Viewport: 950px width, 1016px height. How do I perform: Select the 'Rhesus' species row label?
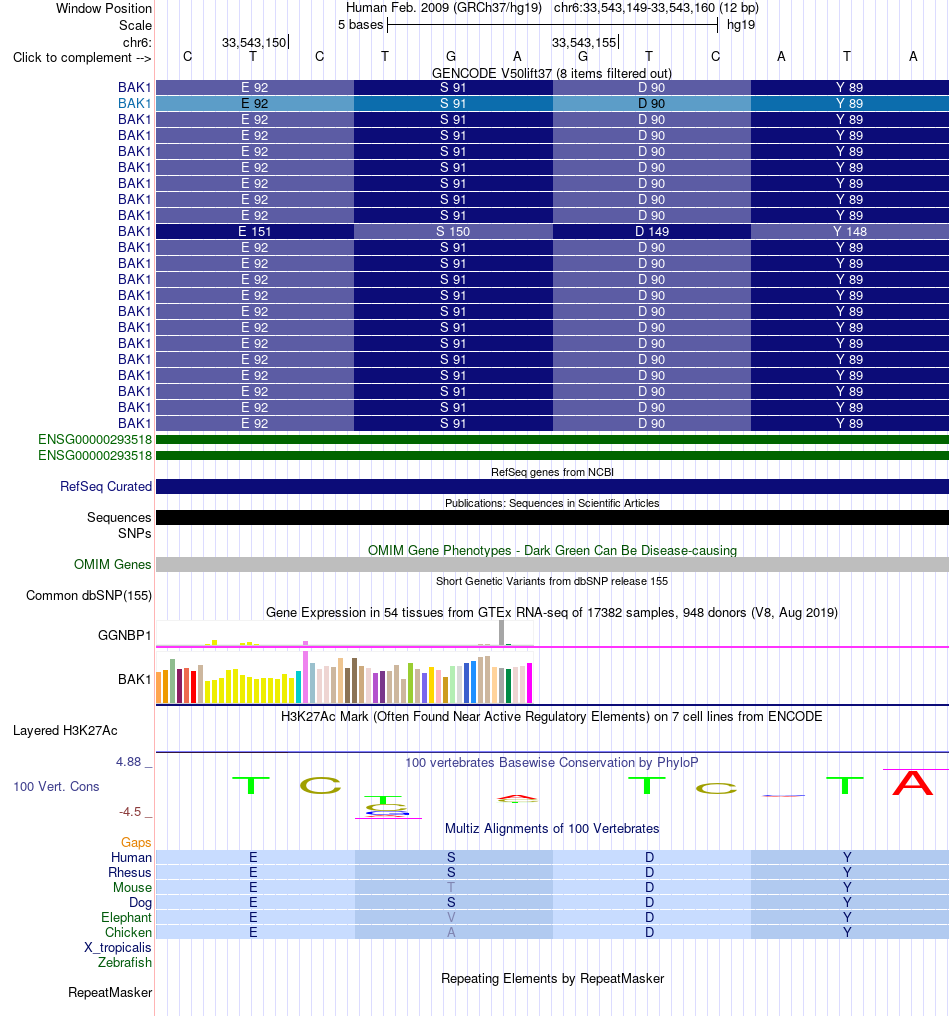point(130,872)
